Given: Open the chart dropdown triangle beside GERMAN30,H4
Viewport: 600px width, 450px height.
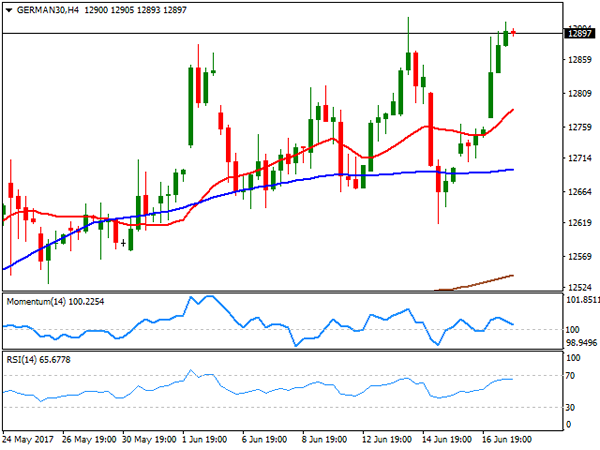Looking at the screenshot, I should 9,10.
